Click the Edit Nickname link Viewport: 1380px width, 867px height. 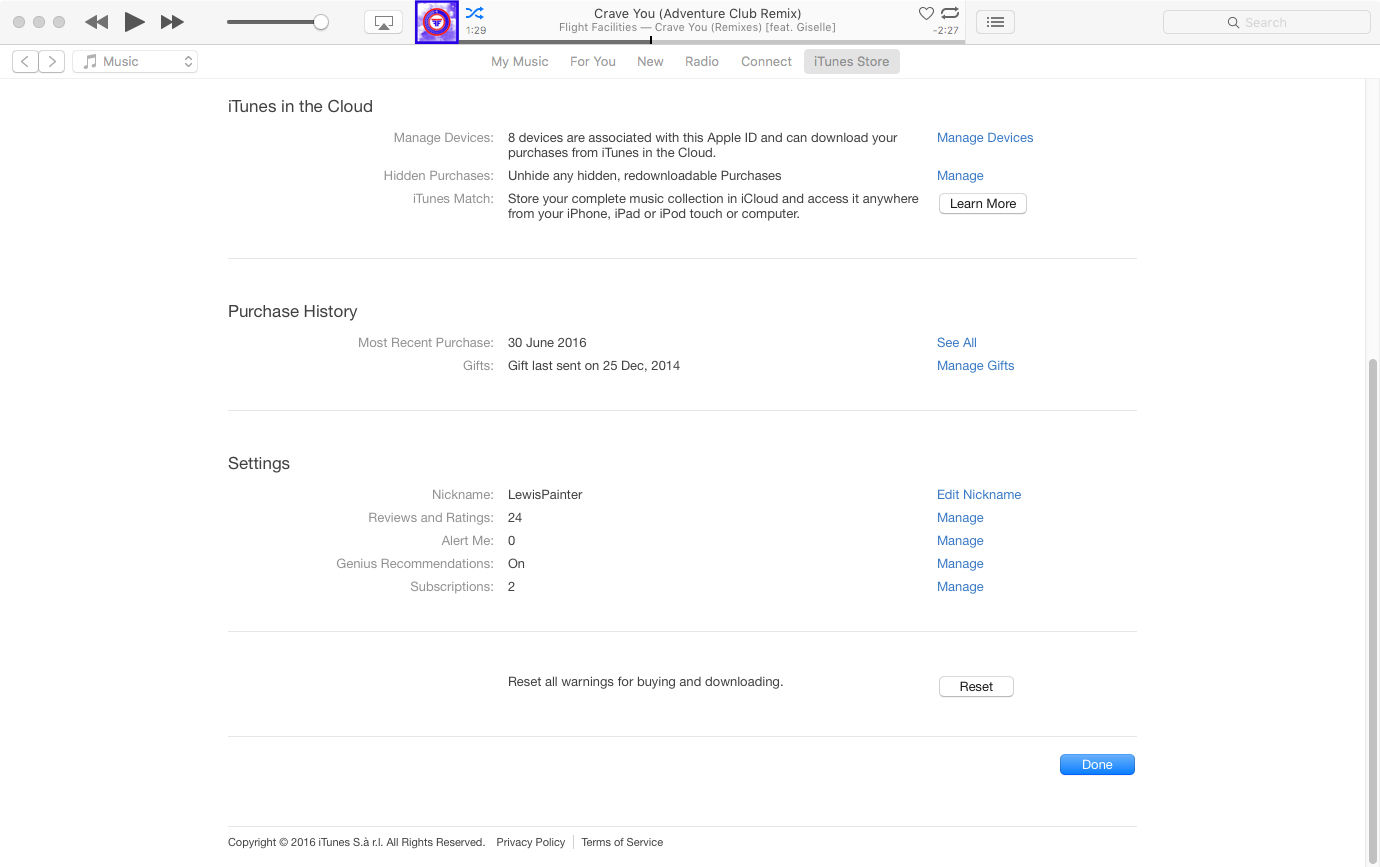point(979,495)
